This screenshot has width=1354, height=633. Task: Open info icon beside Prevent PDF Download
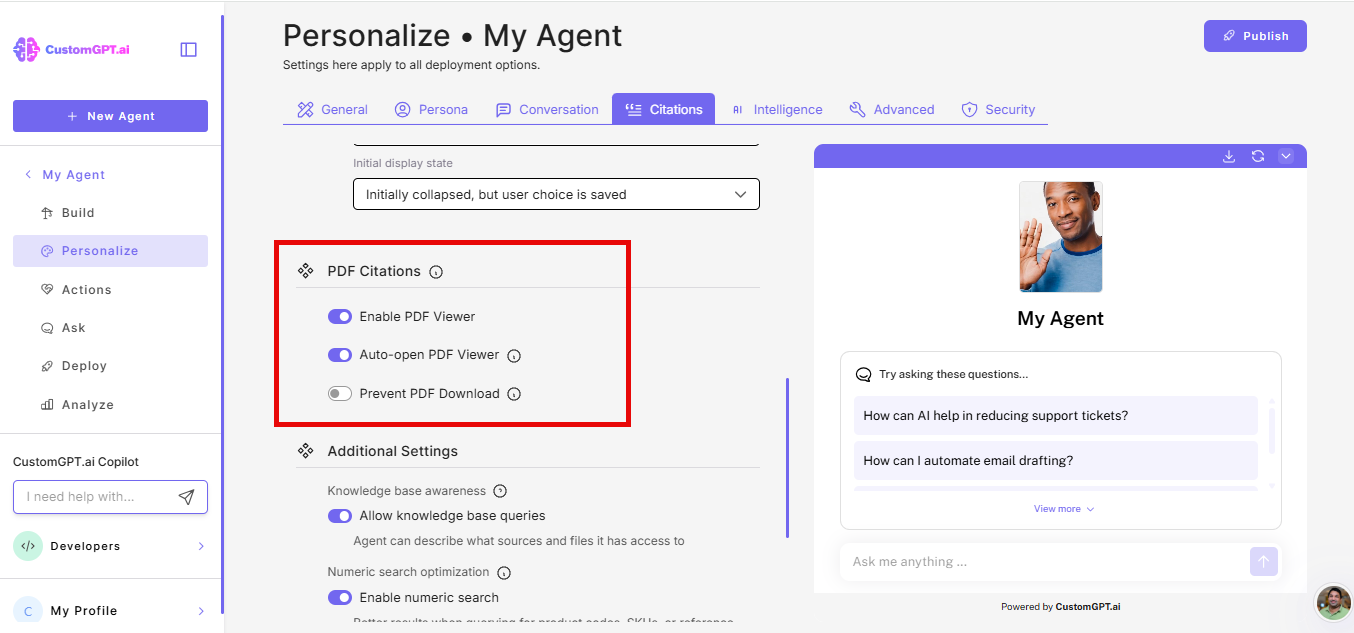(514, 394)
